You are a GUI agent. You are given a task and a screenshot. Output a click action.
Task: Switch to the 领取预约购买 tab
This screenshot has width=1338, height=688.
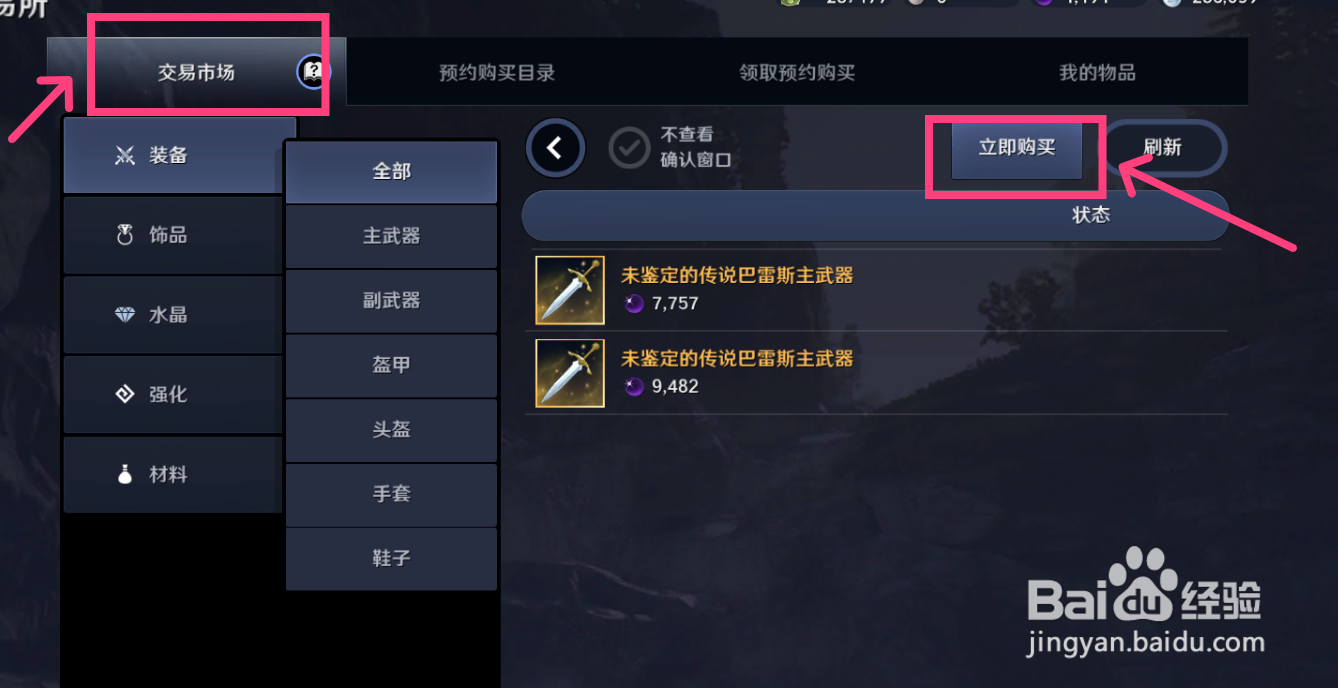tap(797, 72)
